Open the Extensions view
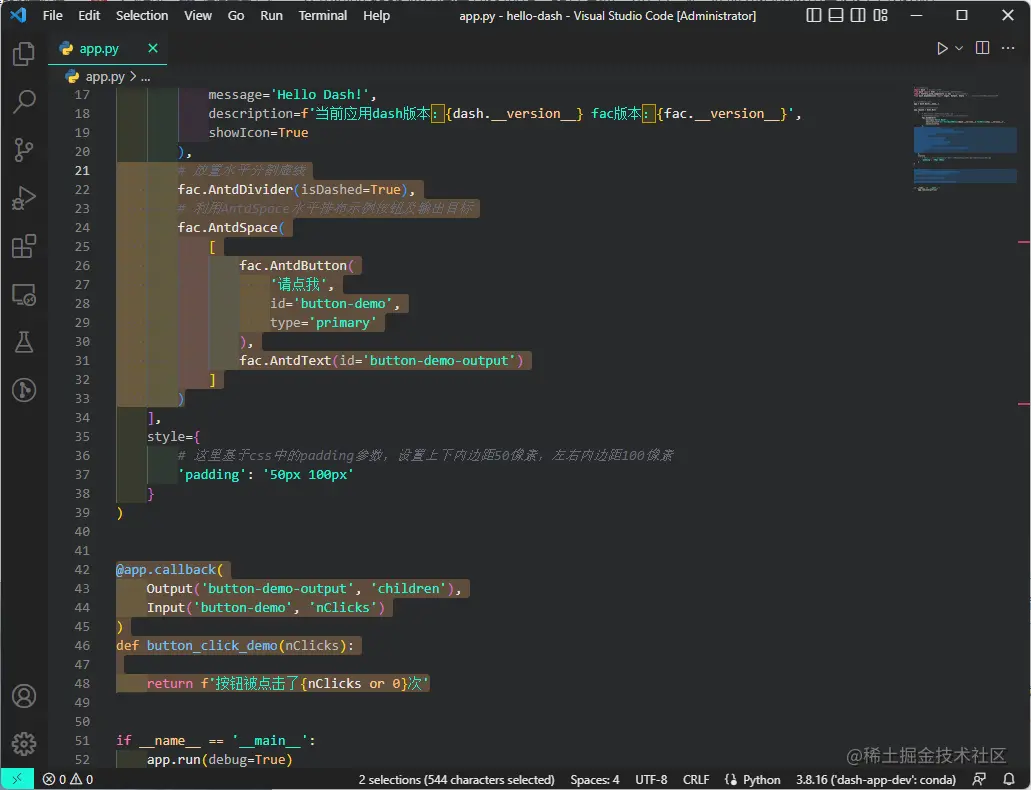The image size is (1031, 790). click(24, 247)
